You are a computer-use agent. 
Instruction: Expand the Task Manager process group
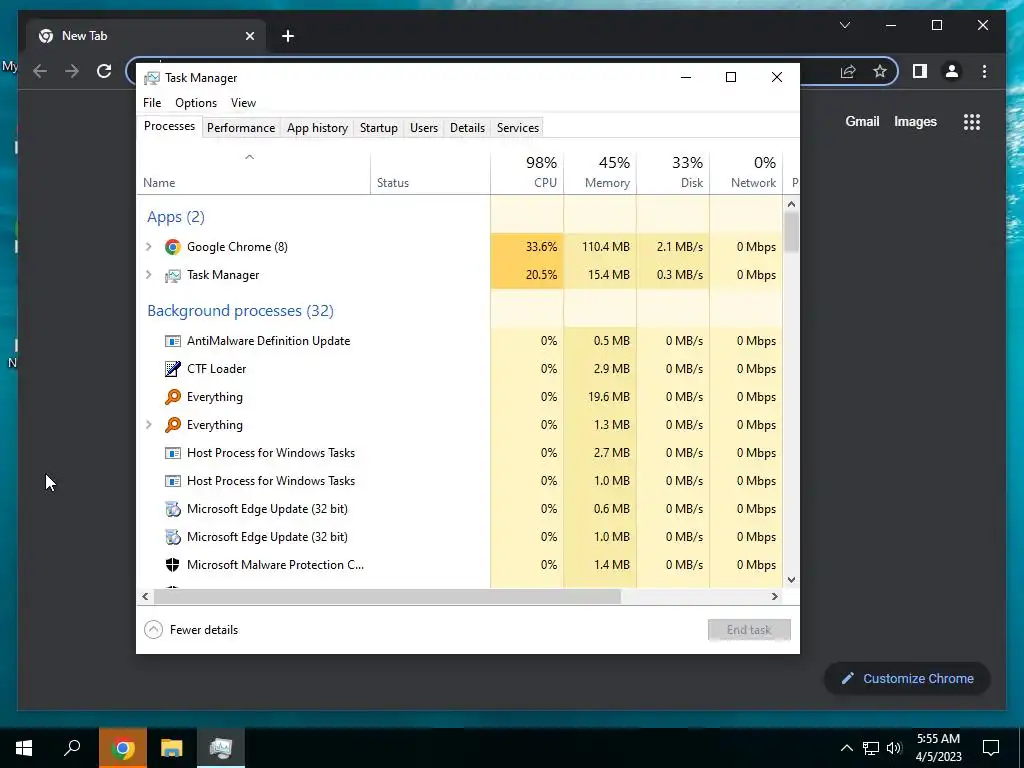[x=149, y=275]
